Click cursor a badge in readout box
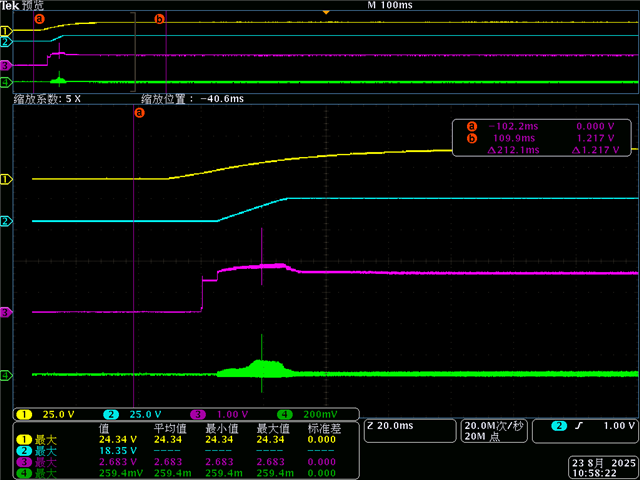 pos(472,127)
